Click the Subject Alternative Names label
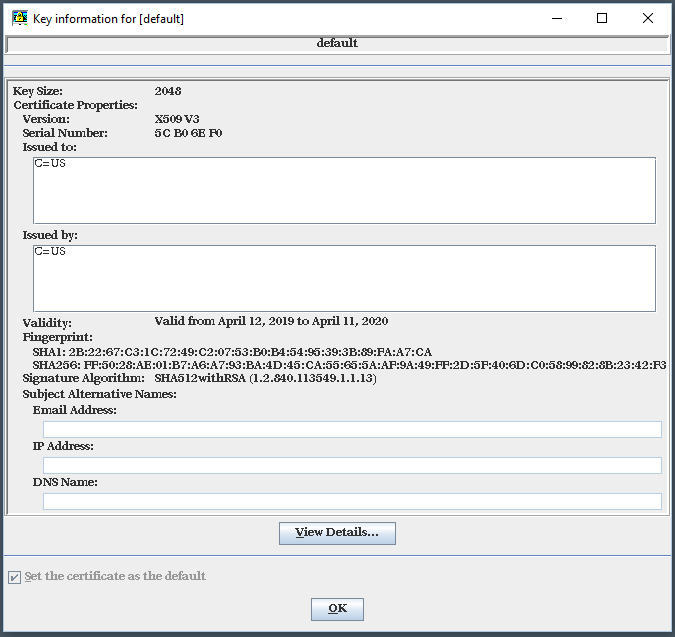Image resolution: width=675 pixels, height=637 pixels. (99, 394)
